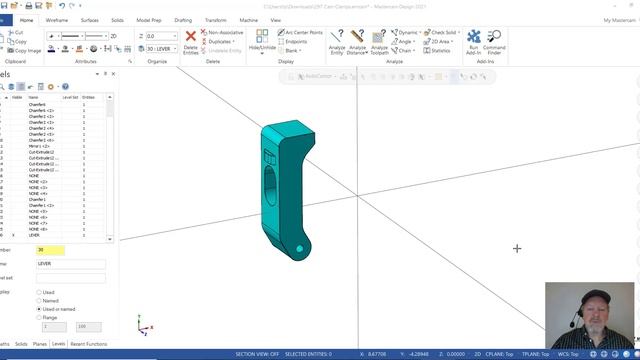Image resolution: width=640 pixels, height=360 pixels.
Task: Click the Levels panel settings gear icon
Action: coord(51,87)
